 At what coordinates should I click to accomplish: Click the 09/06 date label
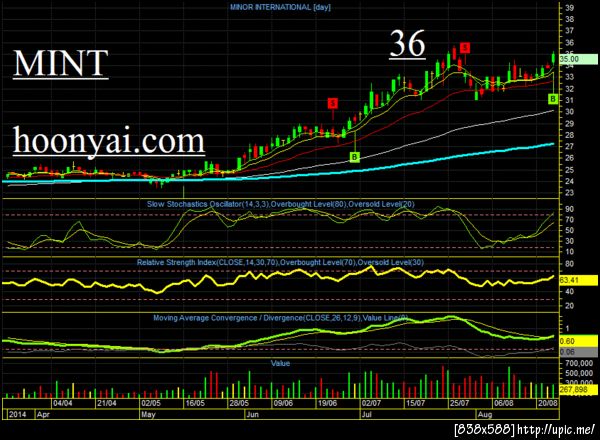coord(284,403)
